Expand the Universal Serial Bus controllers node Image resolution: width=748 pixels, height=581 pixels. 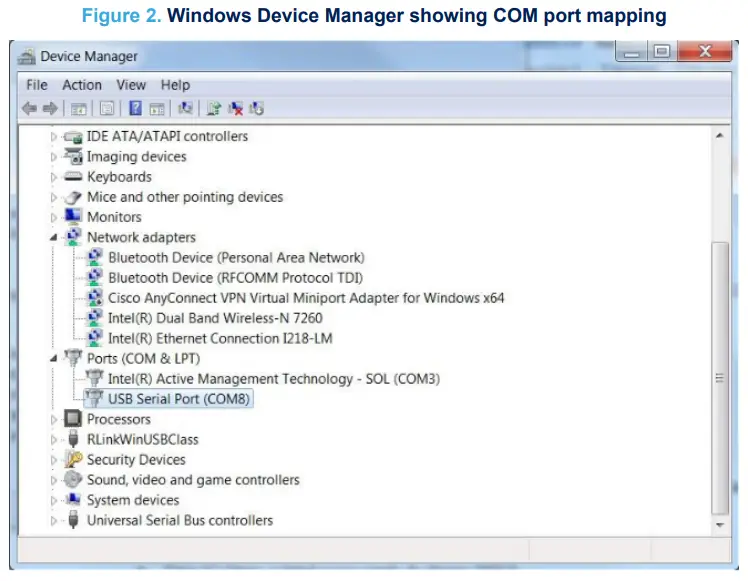tap(53, 520)
